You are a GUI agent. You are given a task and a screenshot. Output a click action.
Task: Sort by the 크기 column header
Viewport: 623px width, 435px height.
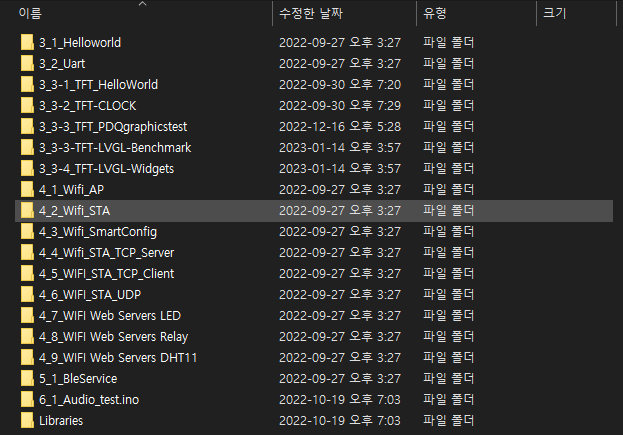[x=555, y=13]
